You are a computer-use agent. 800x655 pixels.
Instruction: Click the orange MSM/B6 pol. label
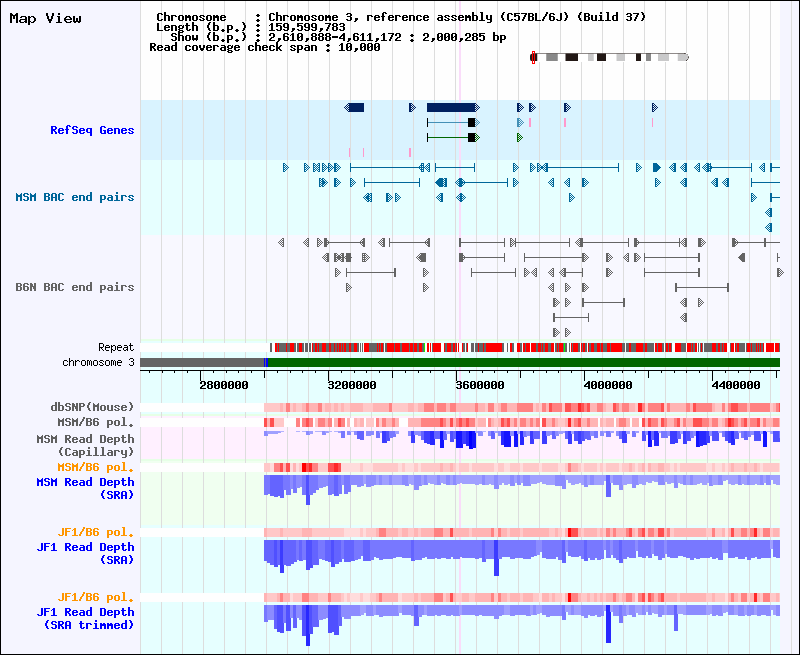tap(96, 467)
